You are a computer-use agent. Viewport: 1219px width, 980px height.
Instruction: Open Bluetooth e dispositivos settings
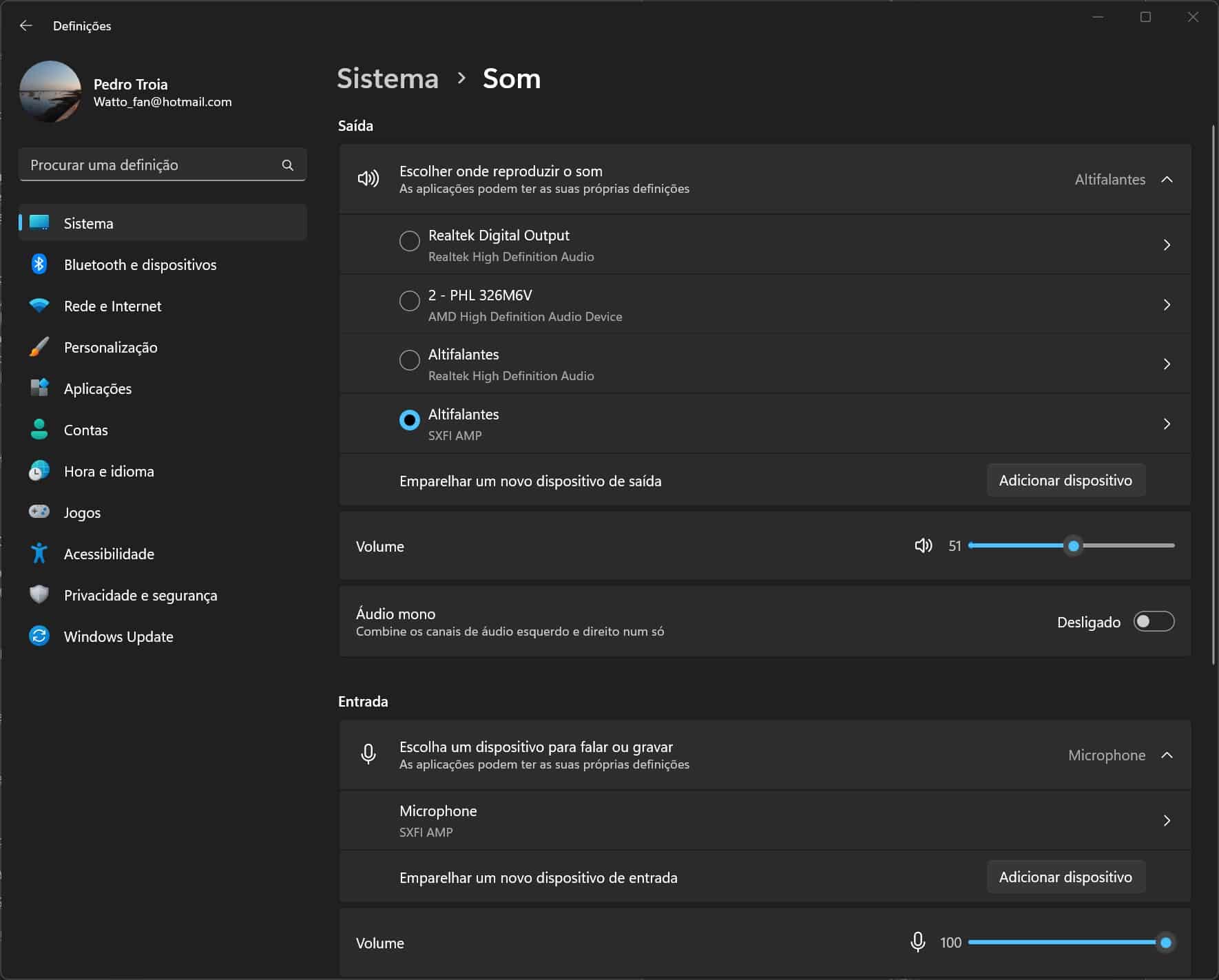point(140,265)
